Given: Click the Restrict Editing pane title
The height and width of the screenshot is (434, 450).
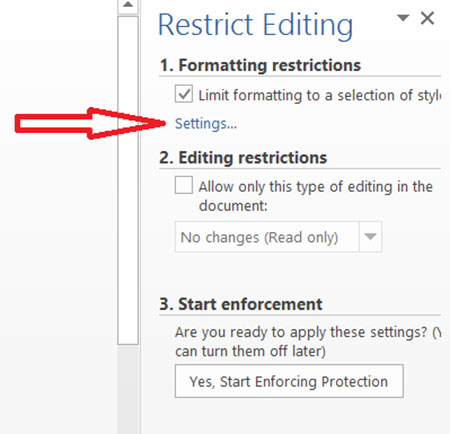Looking at the screenshot, I should coord(255,25).
